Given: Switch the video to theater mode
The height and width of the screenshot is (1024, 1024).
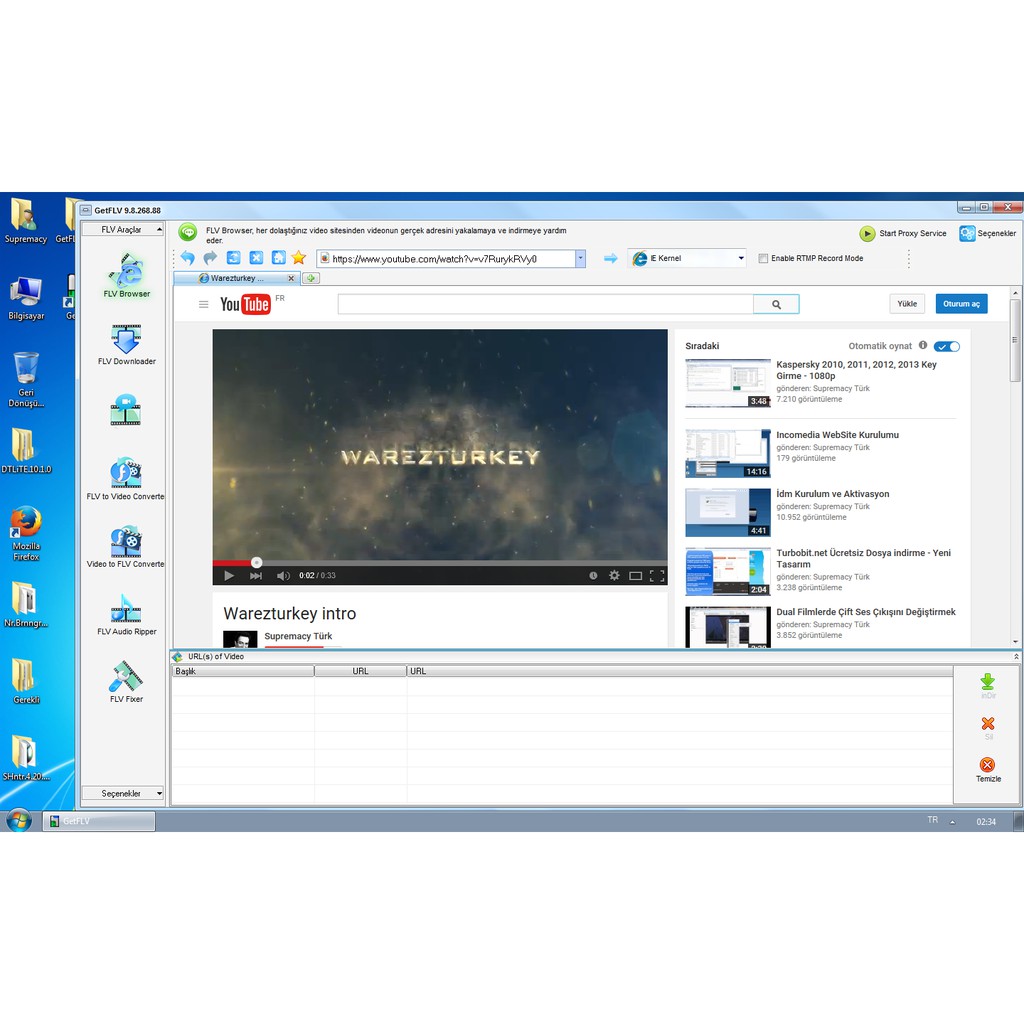Looking at the screenshot, I should [635, 575].
